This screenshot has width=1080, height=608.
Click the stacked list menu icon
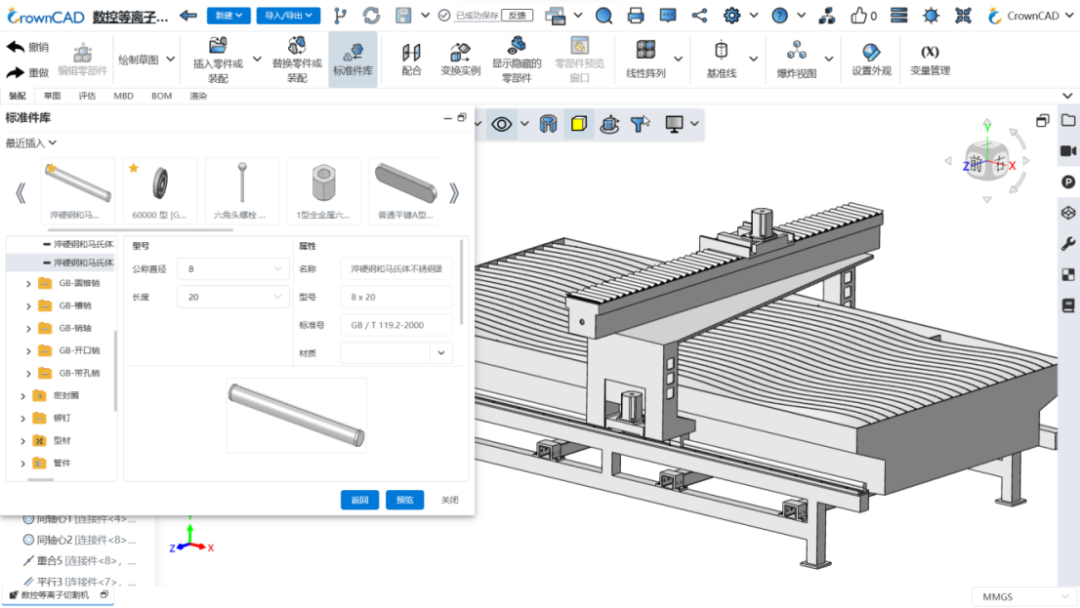click(x=899, y=15)
